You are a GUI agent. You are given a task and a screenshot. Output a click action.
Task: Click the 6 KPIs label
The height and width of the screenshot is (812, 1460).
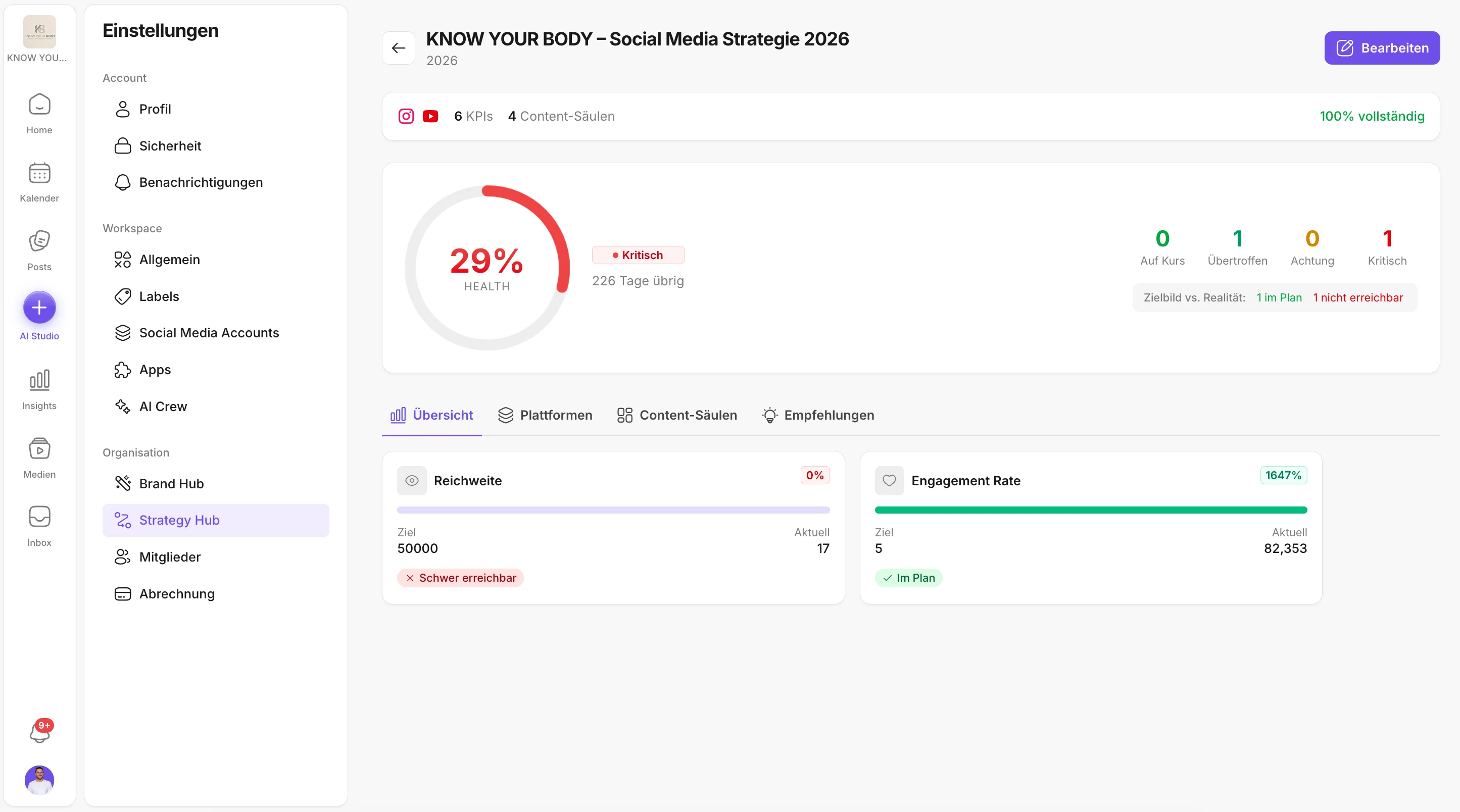[473, 116]
